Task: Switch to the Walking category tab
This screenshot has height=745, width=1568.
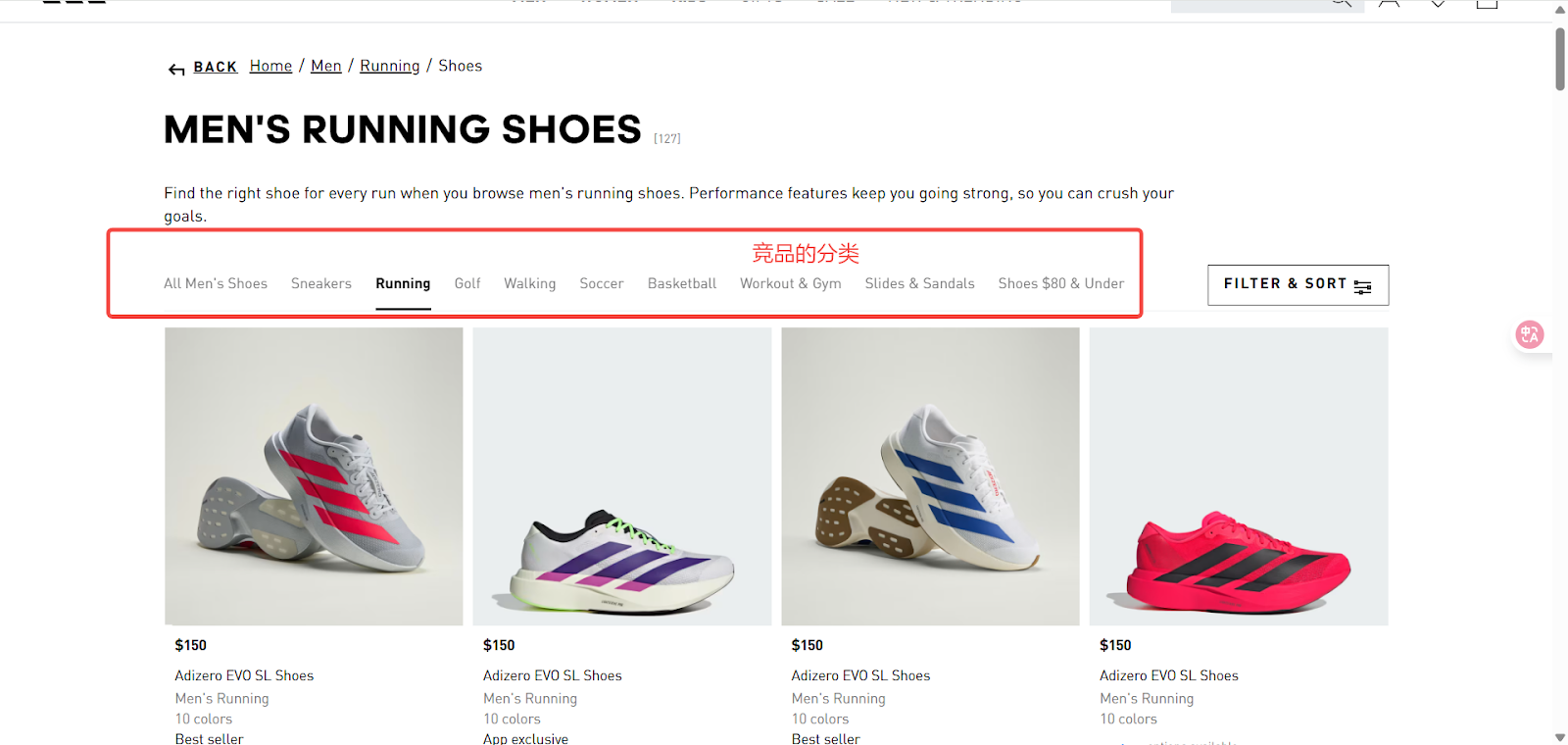Action: (x=529, y=283)
